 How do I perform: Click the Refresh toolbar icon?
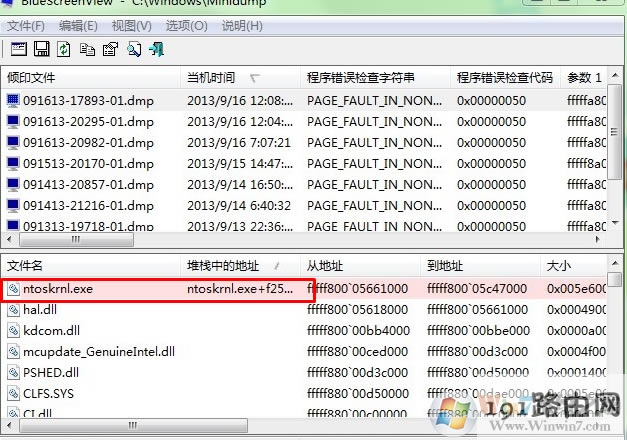click(x=64, y=49)
